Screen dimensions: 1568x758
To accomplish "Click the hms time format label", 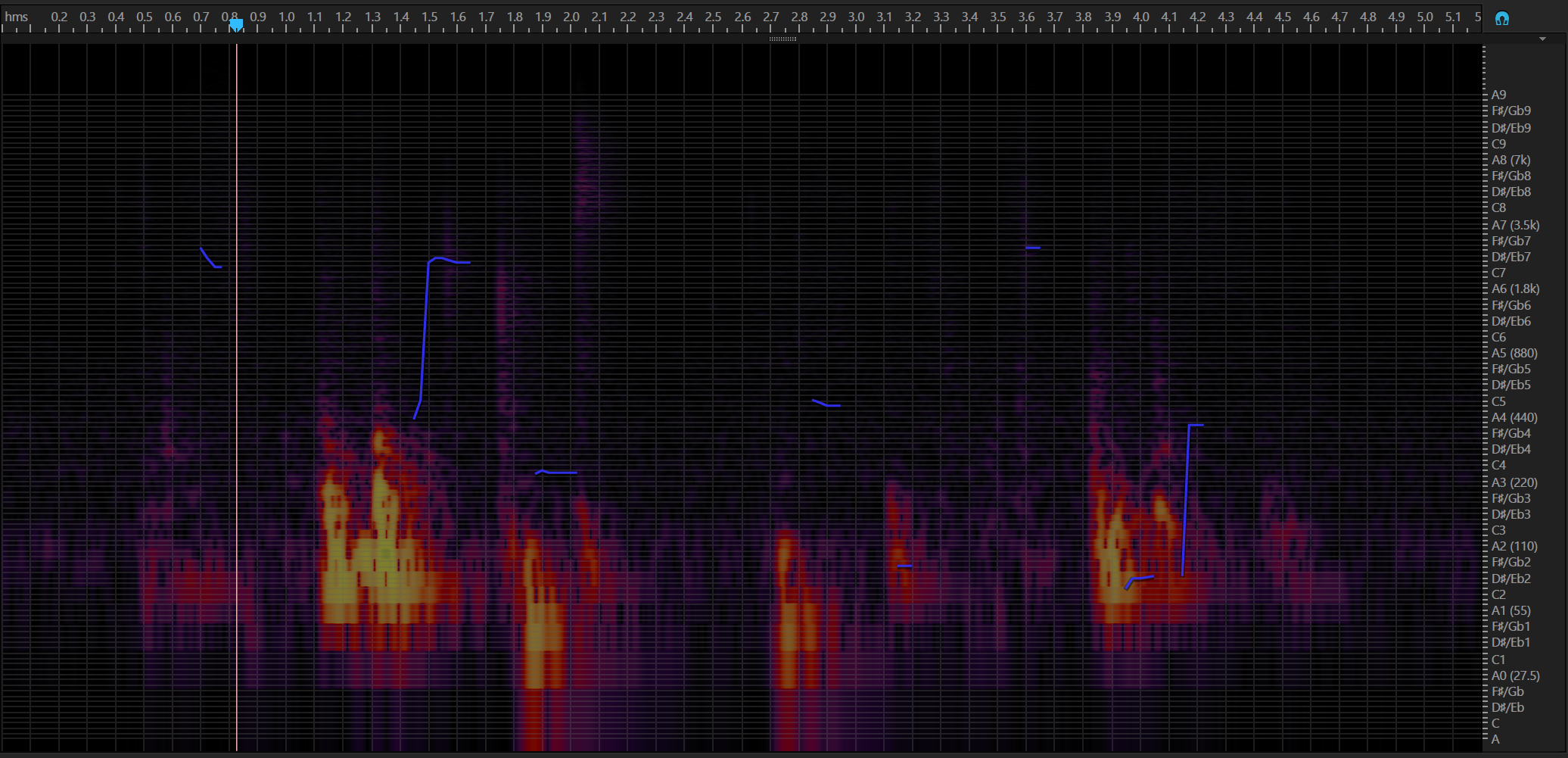I will coord(17,17).
